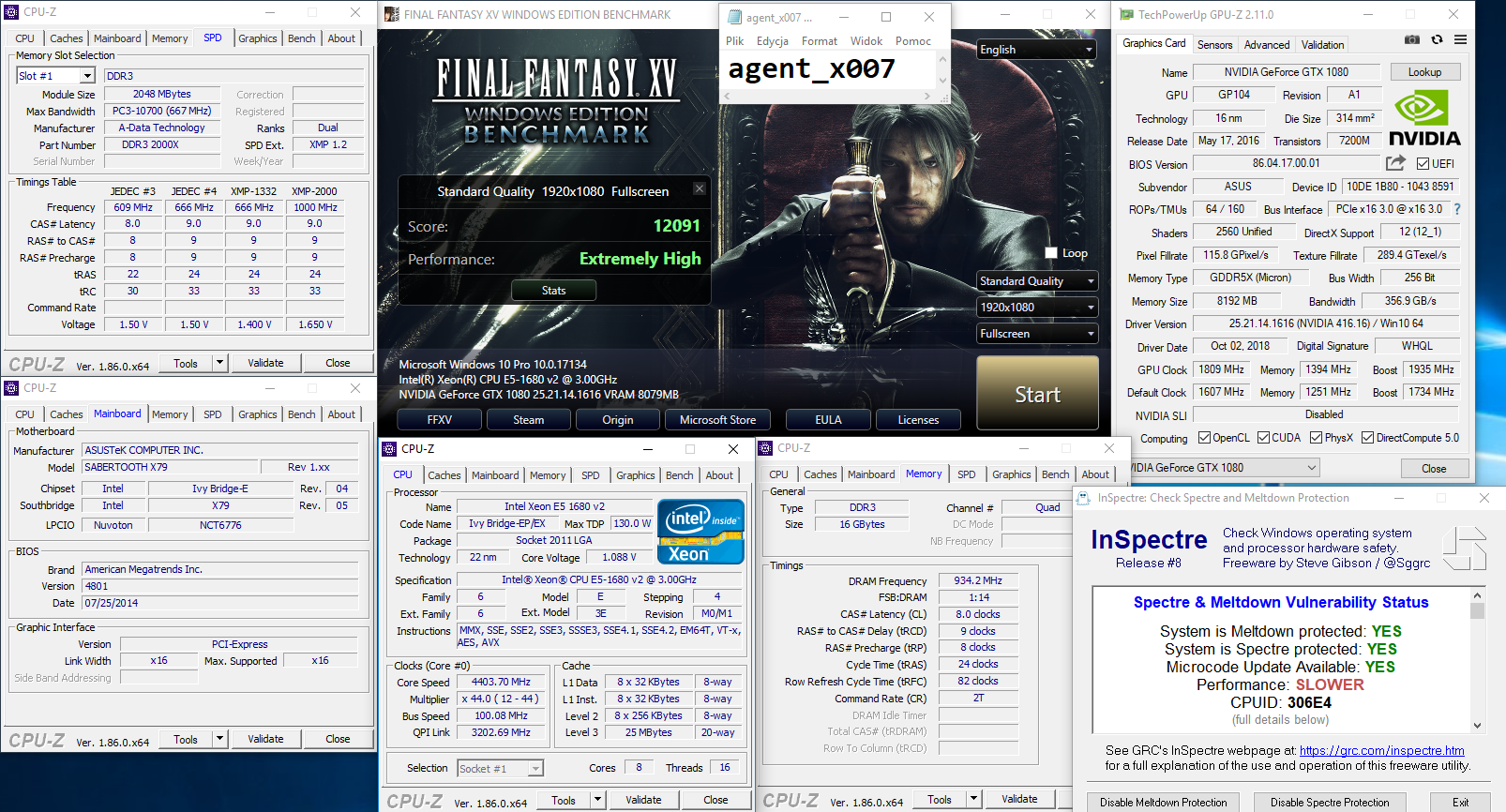Click the agent_x007 text in Notepad
The height and width of the screenshot is (812, 1506).
(x=811, y=68)
